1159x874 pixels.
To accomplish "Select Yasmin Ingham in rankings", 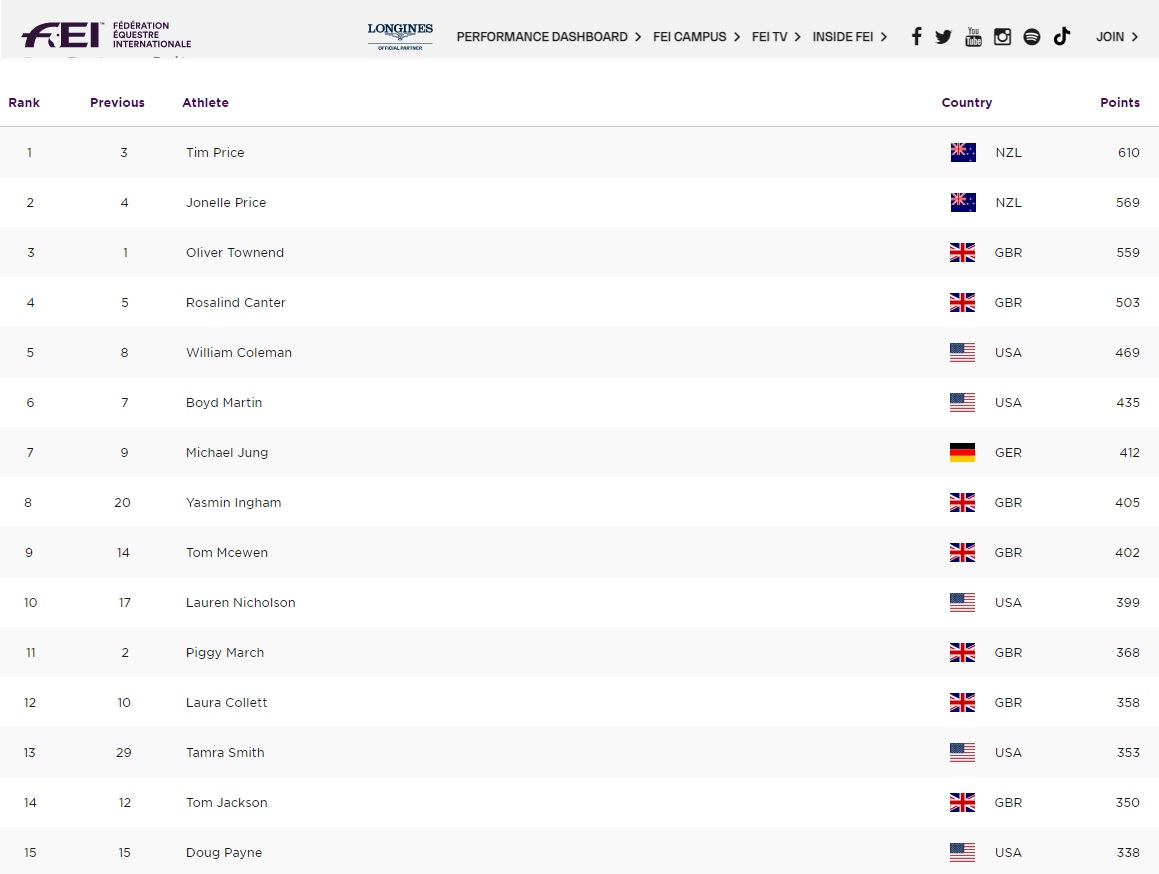I will [234, 503].
